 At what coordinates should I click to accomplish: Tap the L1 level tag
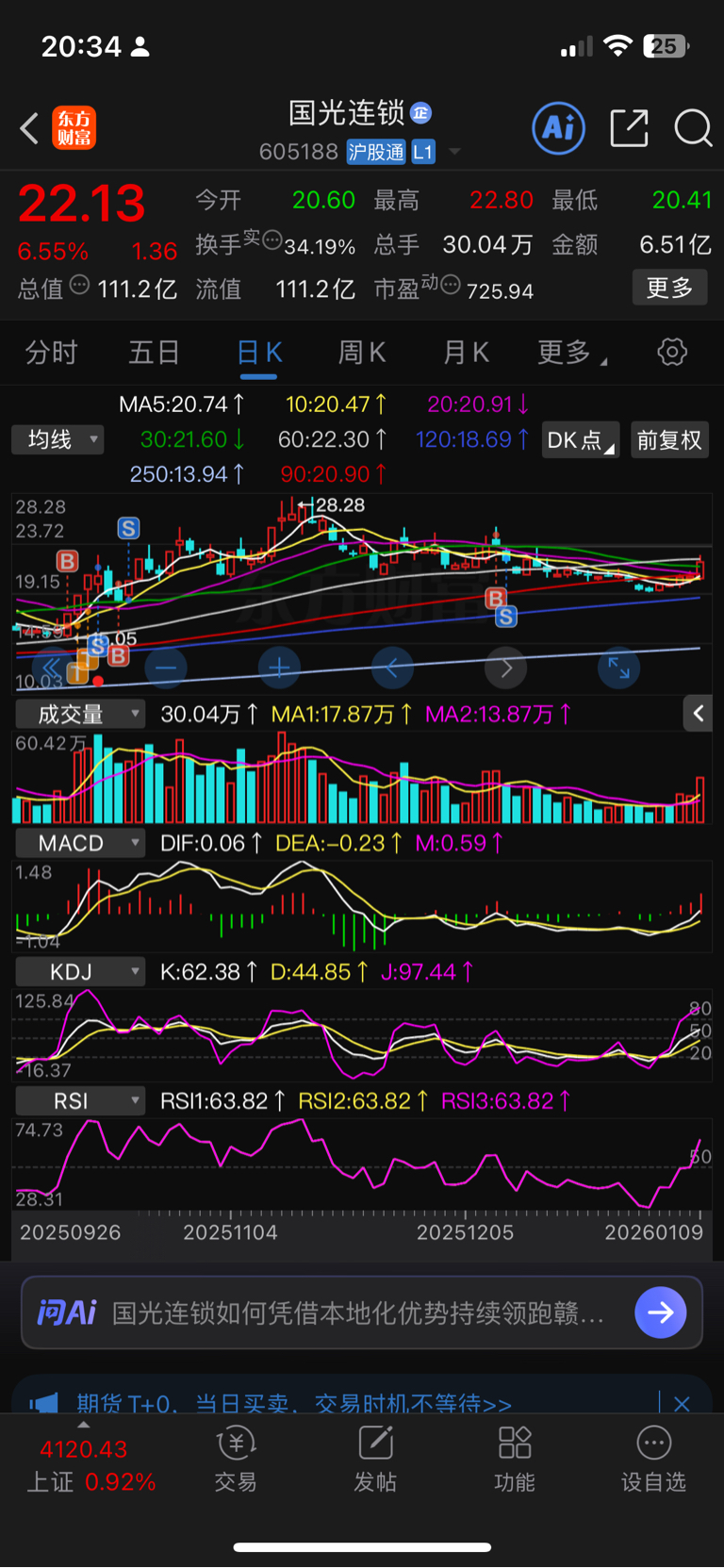click(423, 152)
